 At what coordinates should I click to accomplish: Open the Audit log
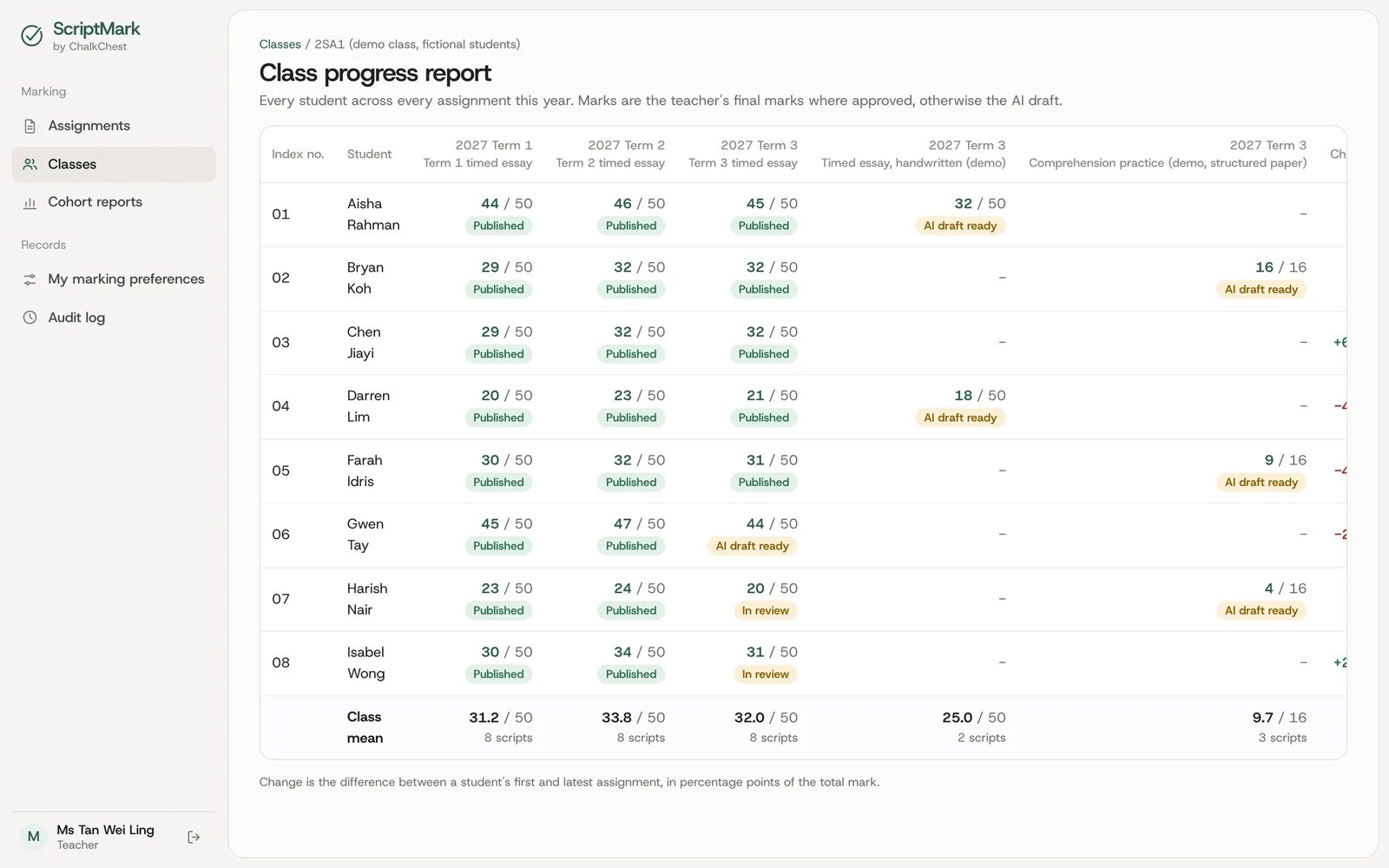click(x=114, y=318)
